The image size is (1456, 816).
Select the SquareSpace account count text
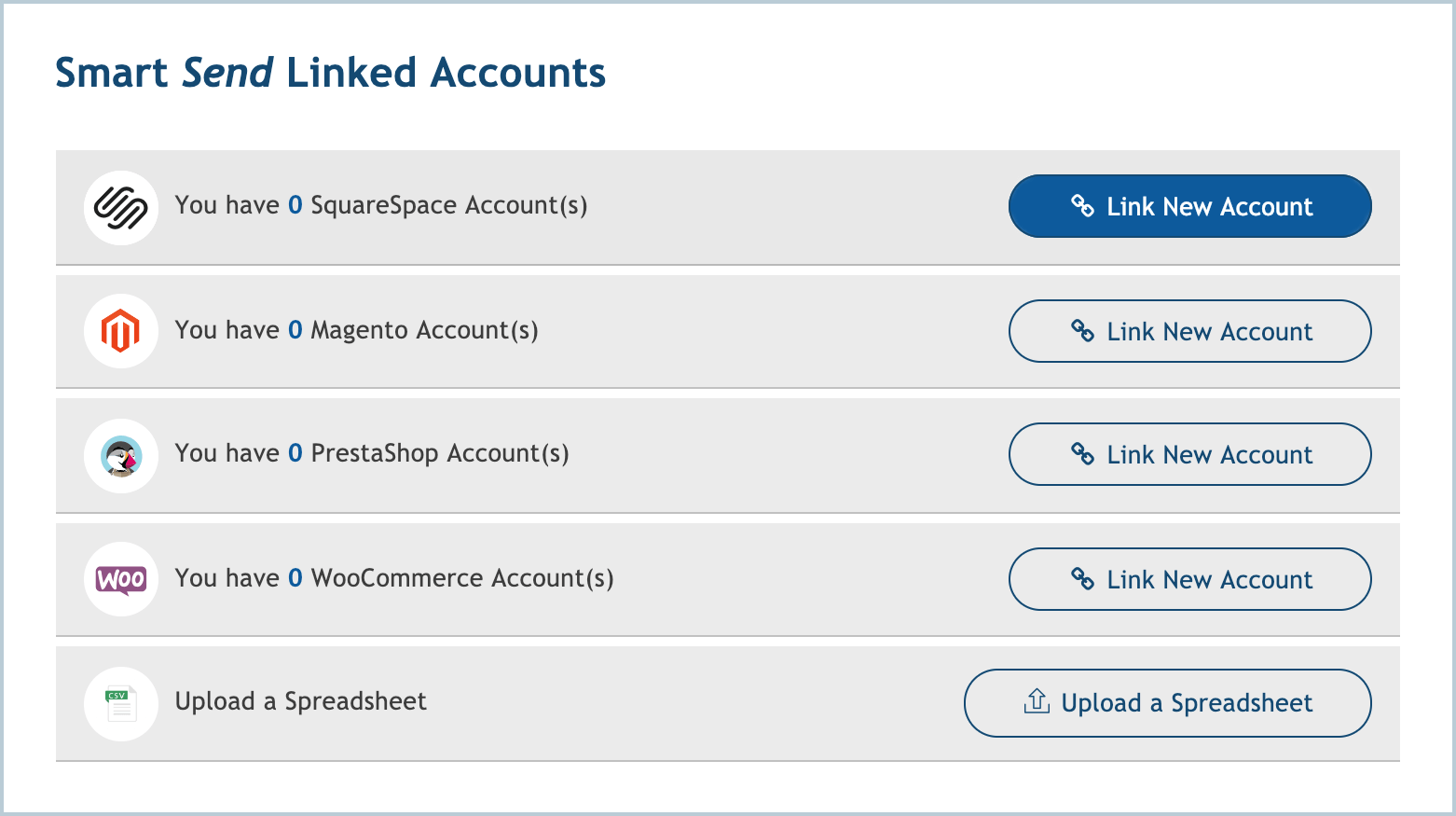pyautogui.click(x=381, y=205)
